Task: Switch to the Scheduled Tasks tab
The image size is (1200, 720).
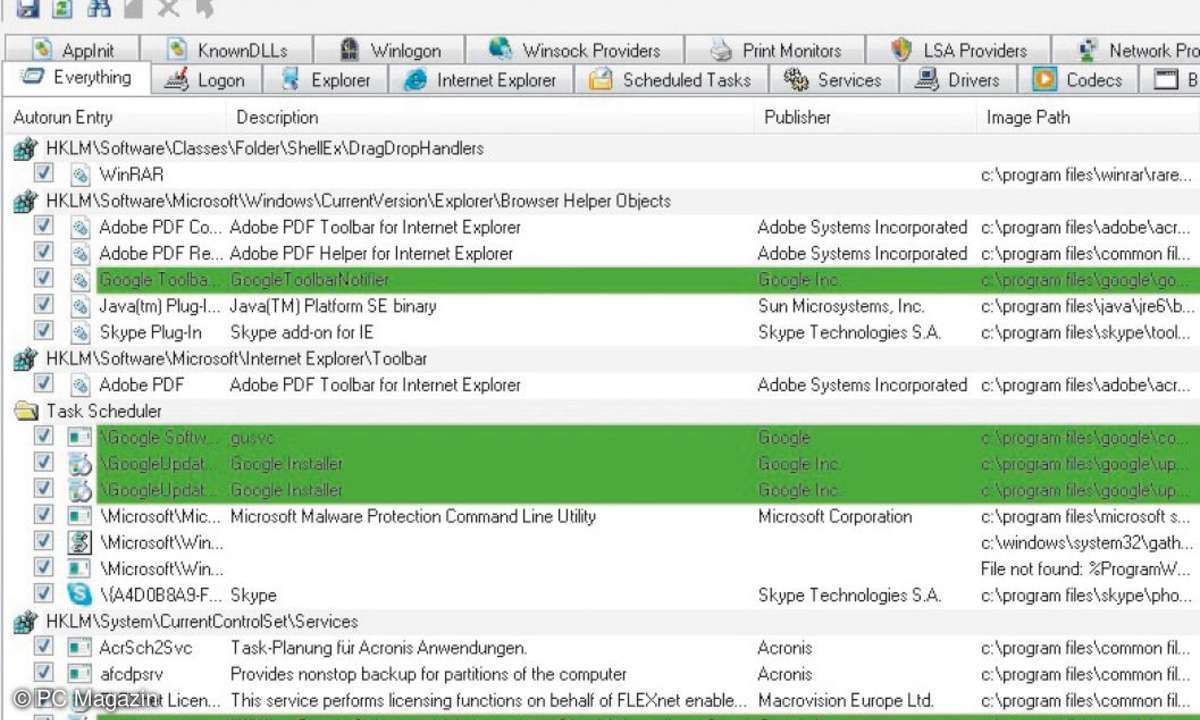Action: 670,80
